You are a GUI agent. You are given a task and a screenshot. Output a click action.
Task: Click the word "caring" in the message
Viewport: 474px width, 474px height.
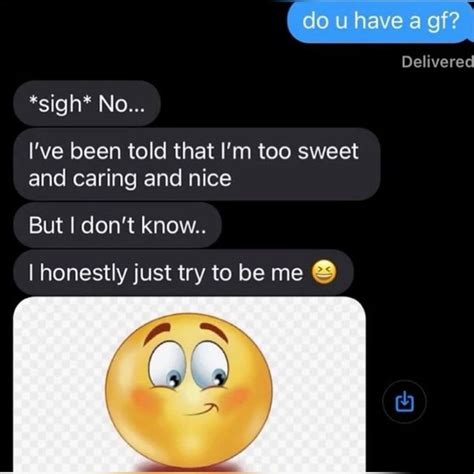coord(105,179)
